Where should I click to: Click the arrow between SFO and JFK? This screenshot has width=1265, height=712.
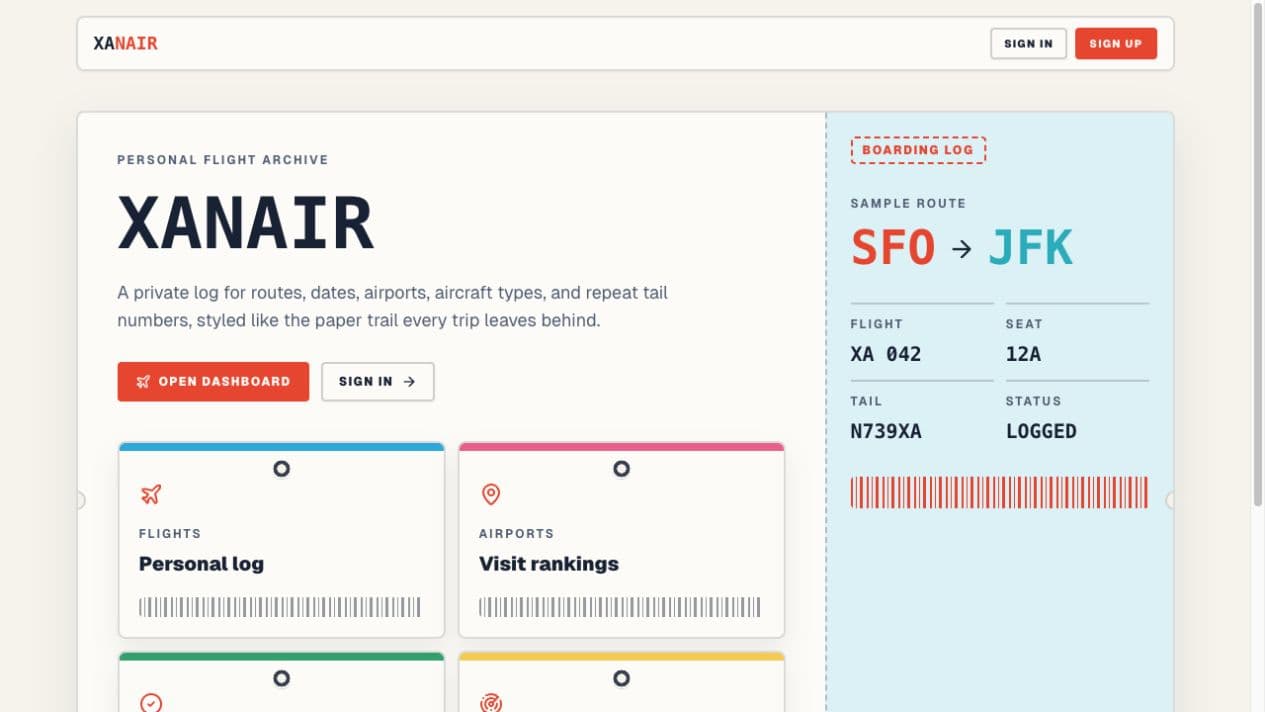click(962, 248)
